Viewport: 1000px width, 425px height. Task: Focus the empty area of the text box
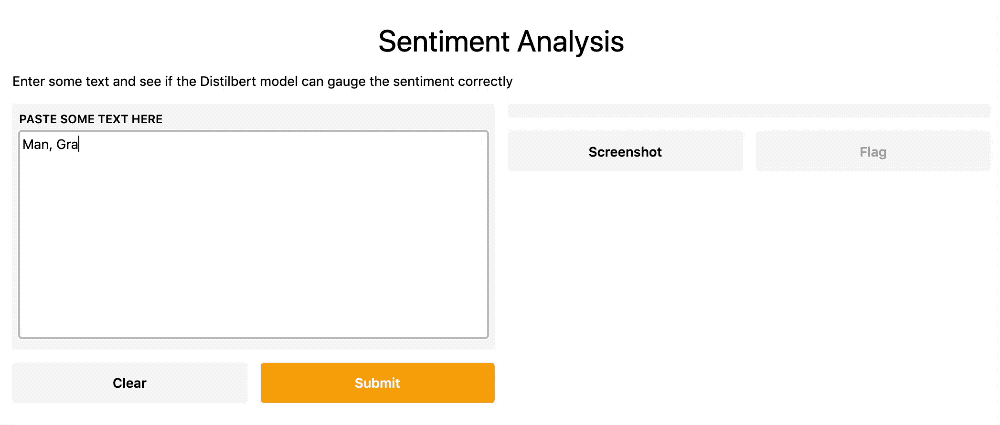pos(253,250)
